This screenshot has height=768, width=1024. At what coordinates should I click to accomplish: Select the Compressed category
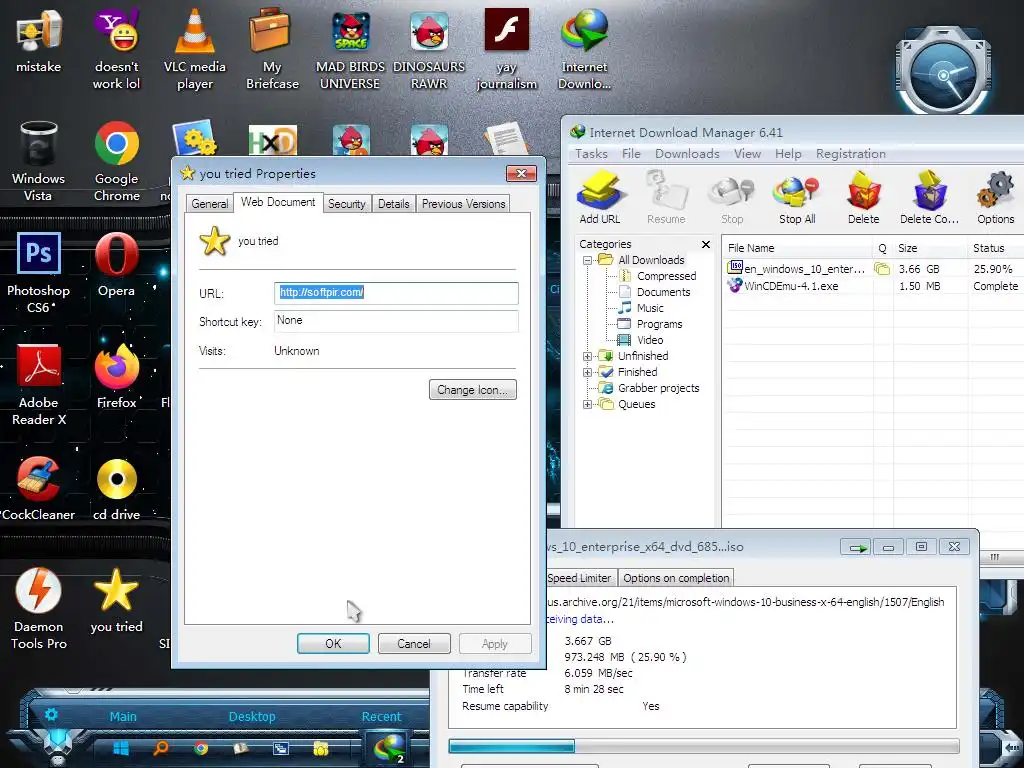click(666, 276)
